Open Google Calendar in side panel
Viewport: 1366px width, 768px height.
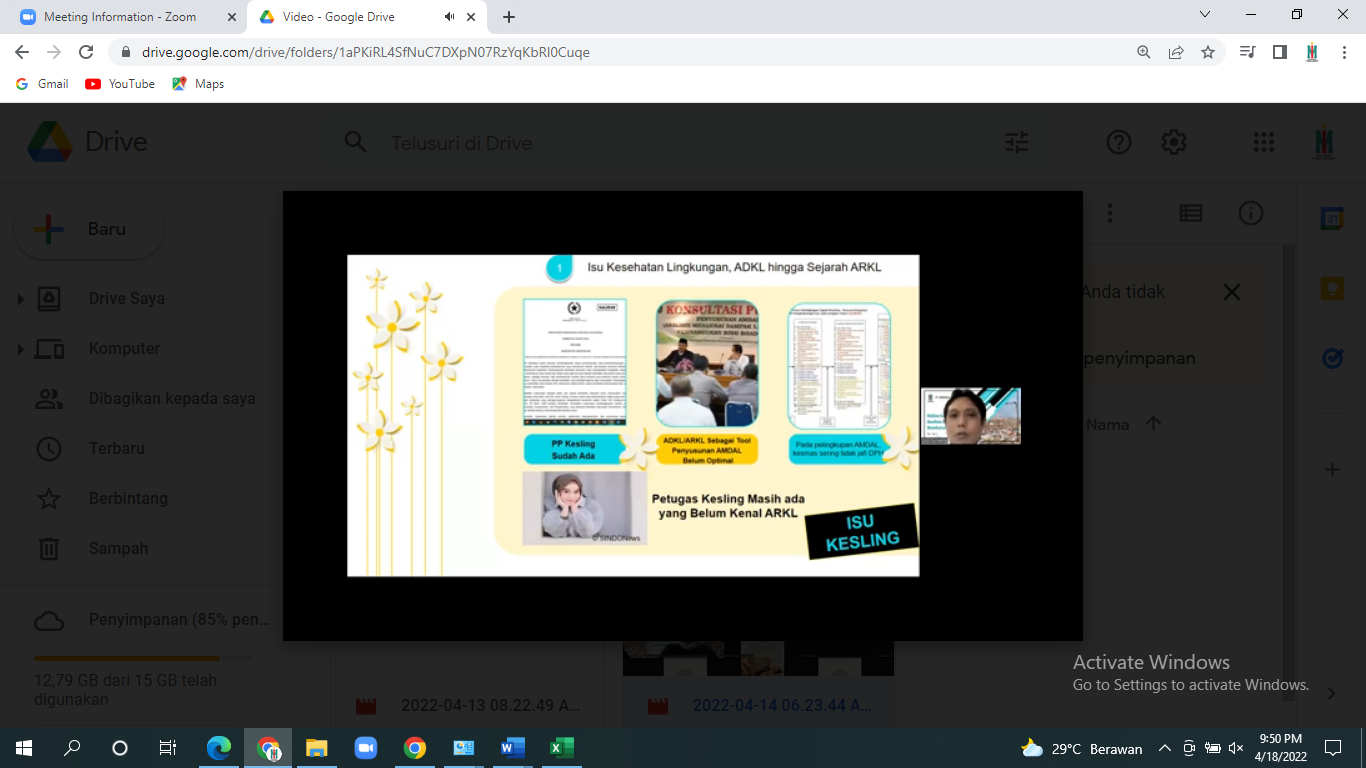coord(1331,219)
